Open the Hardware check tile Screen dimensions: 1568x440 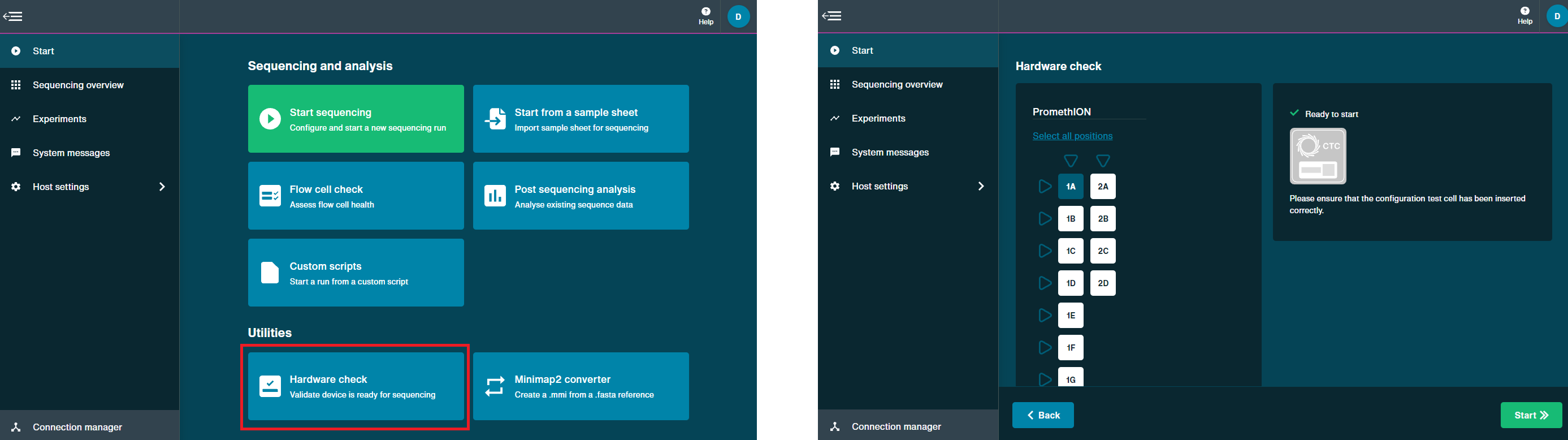coord(356,386)
